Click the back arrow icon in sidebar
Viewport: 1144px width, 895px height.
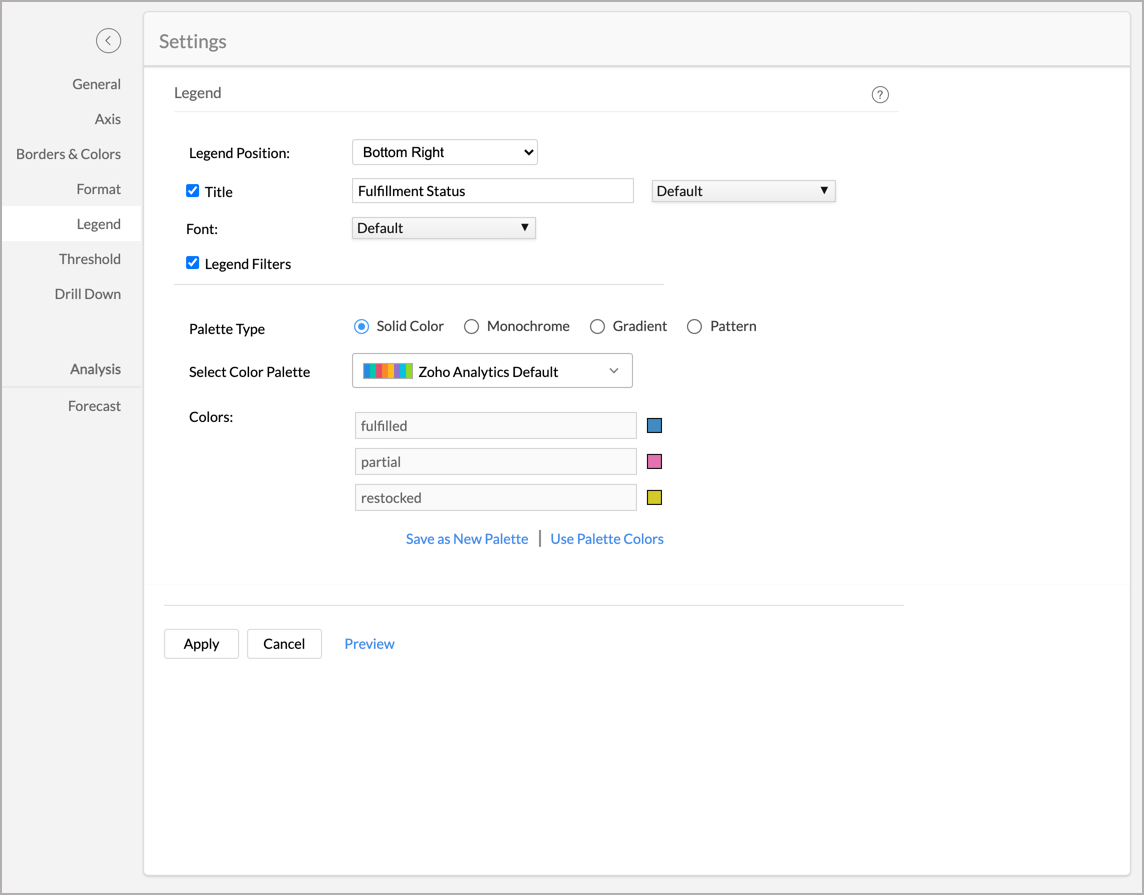[108, 40]
